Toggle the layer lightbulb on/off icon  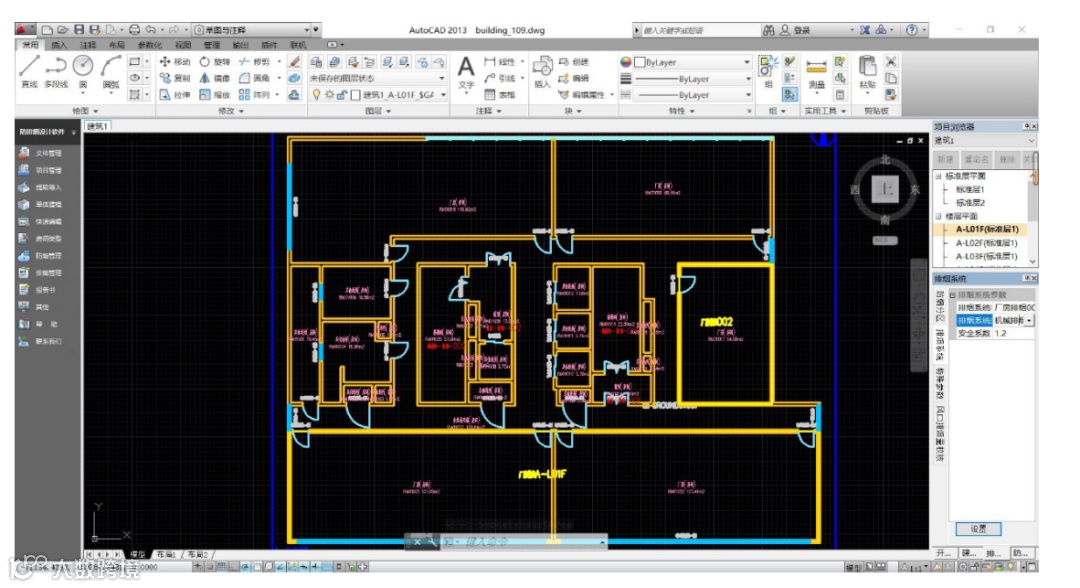(x=316, y=95)
